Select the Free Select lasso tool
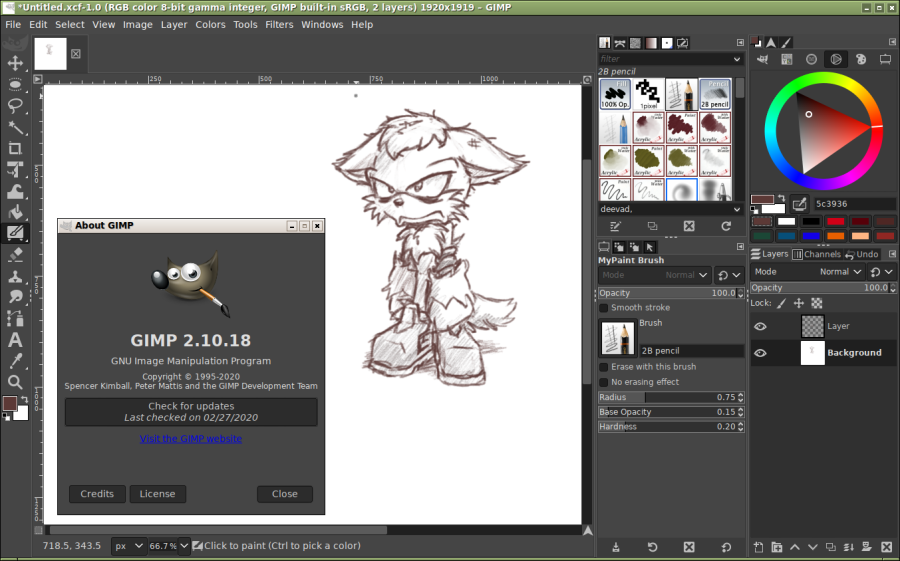900x561 pixels. click(15, 106)
